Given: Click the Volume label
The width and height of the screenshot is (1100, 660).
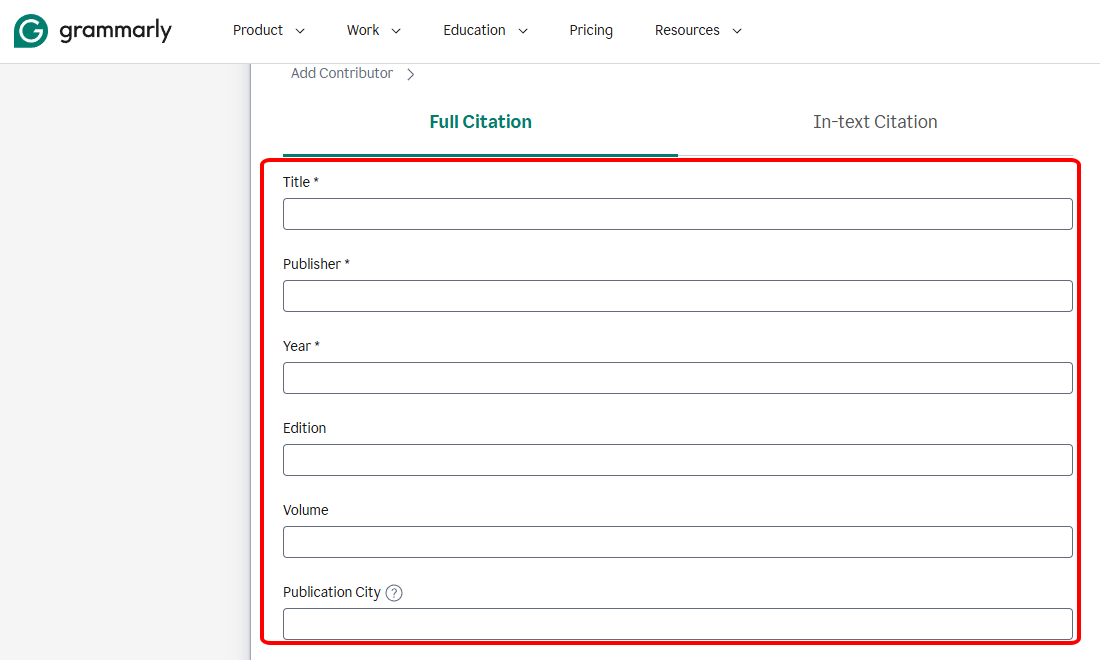Looking at the screenshot, I should tap(306, 511).
